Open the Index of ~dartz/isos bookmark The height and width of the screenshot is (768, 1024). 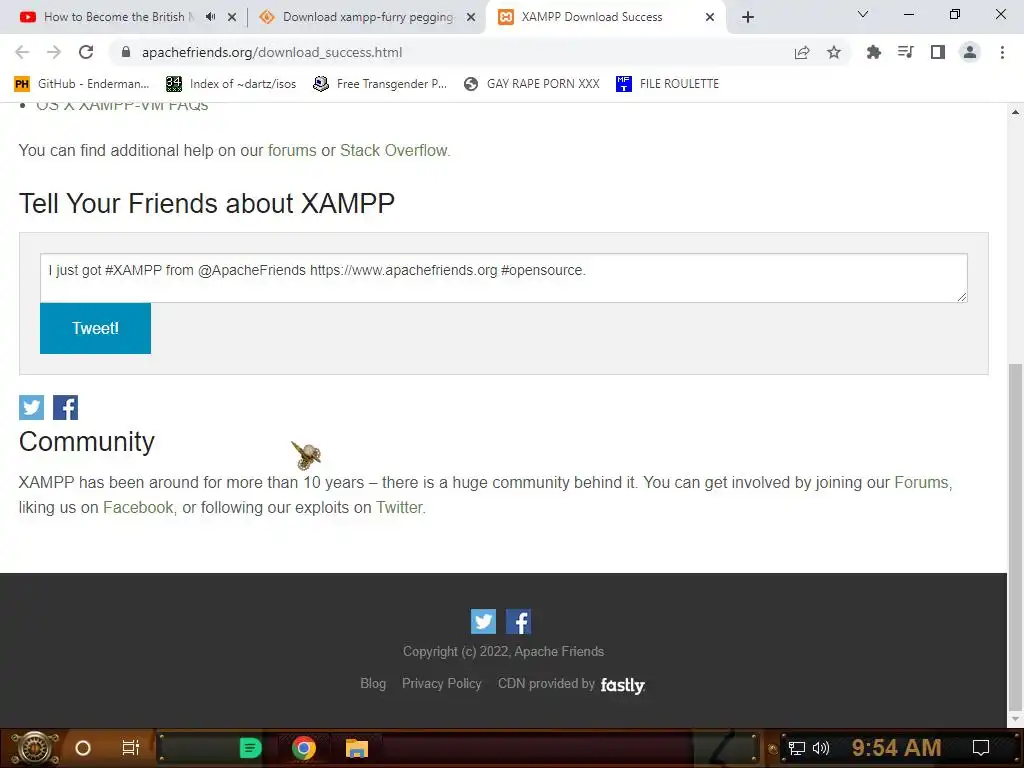[231, 84]
